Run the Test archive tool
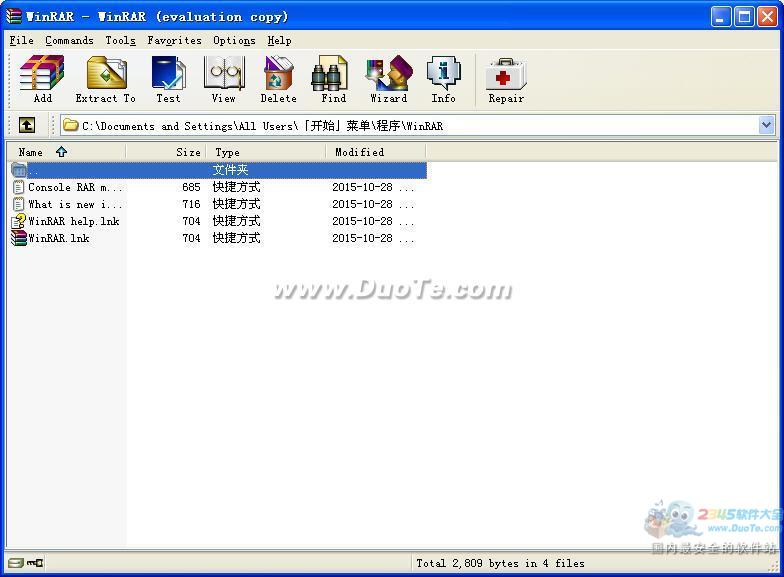The width and height of the screenshot is (784, 577). 168,78
